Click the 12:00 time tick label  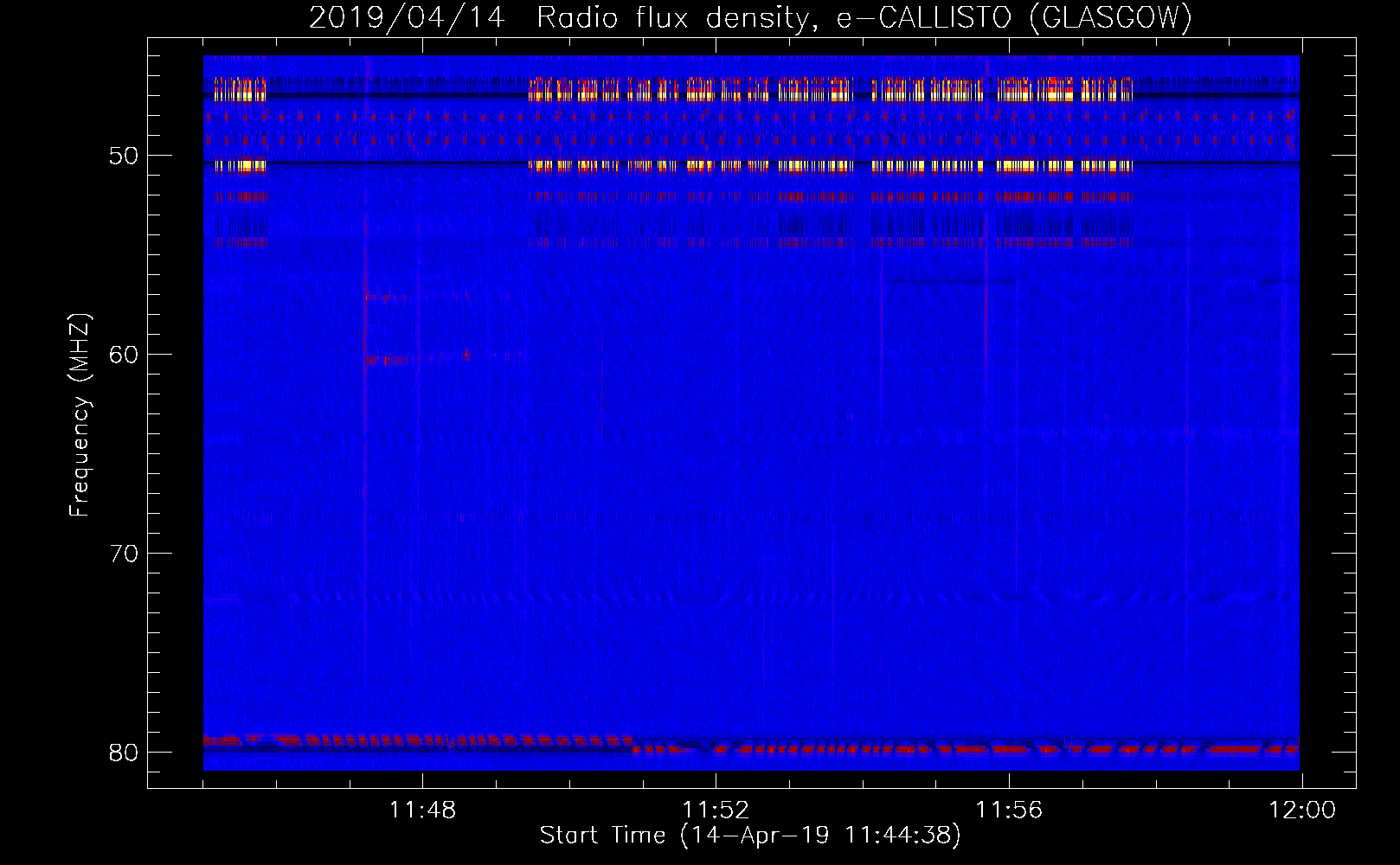[x=1302, y=811]
